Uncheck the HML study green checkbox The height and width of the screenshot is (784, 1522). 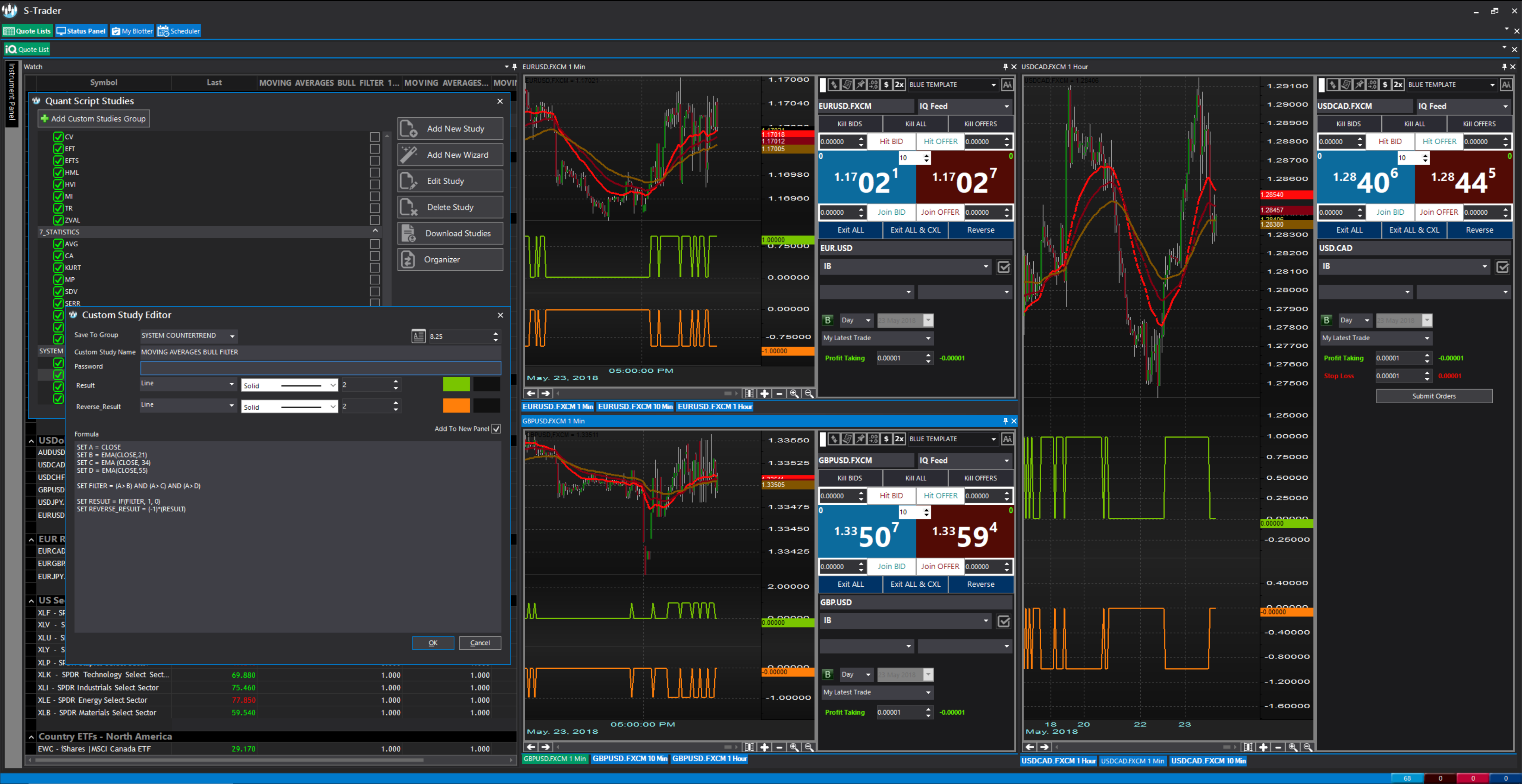(x=58, y=172)
